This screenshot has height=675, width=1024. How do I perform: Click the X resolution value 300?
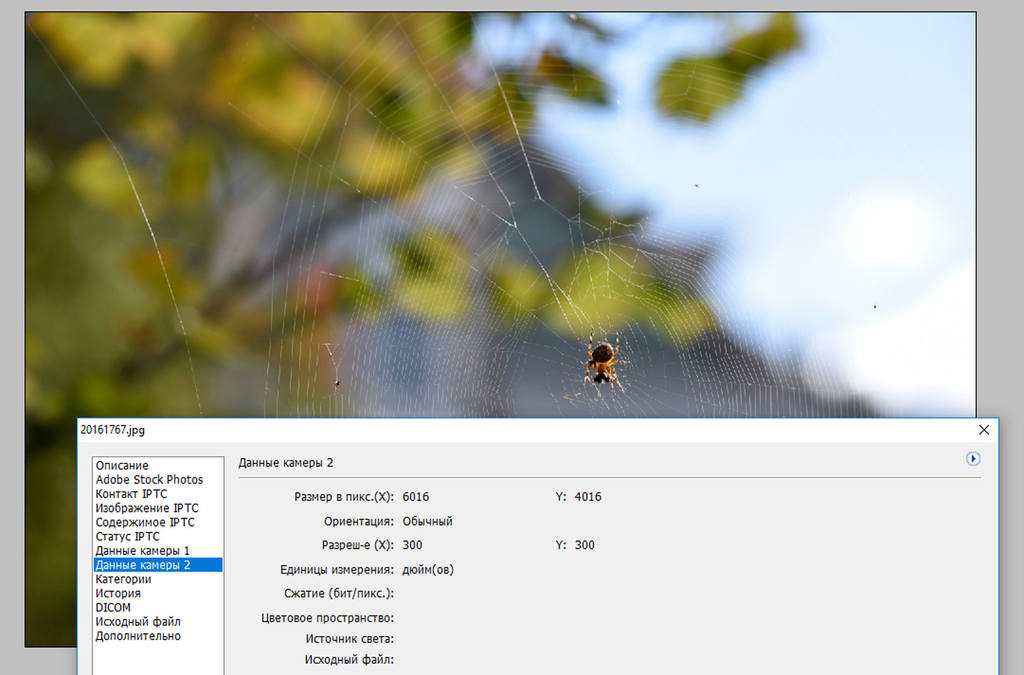tap(412, 545)
